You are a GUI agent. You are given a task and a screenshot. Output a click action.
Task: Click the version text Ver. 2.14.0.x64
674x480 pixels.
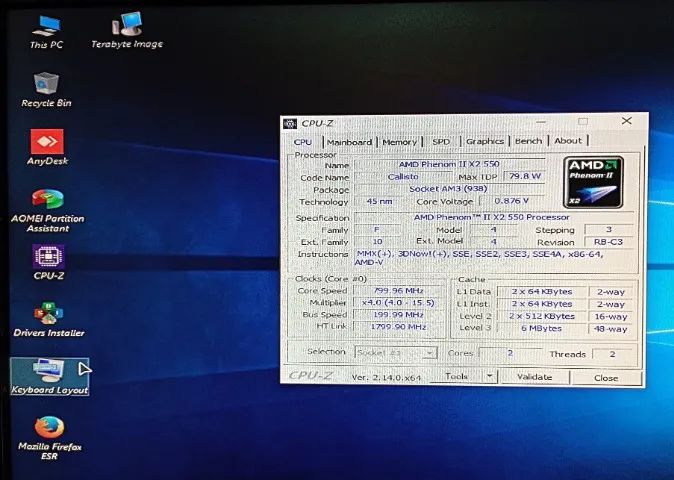coord(386,378)
